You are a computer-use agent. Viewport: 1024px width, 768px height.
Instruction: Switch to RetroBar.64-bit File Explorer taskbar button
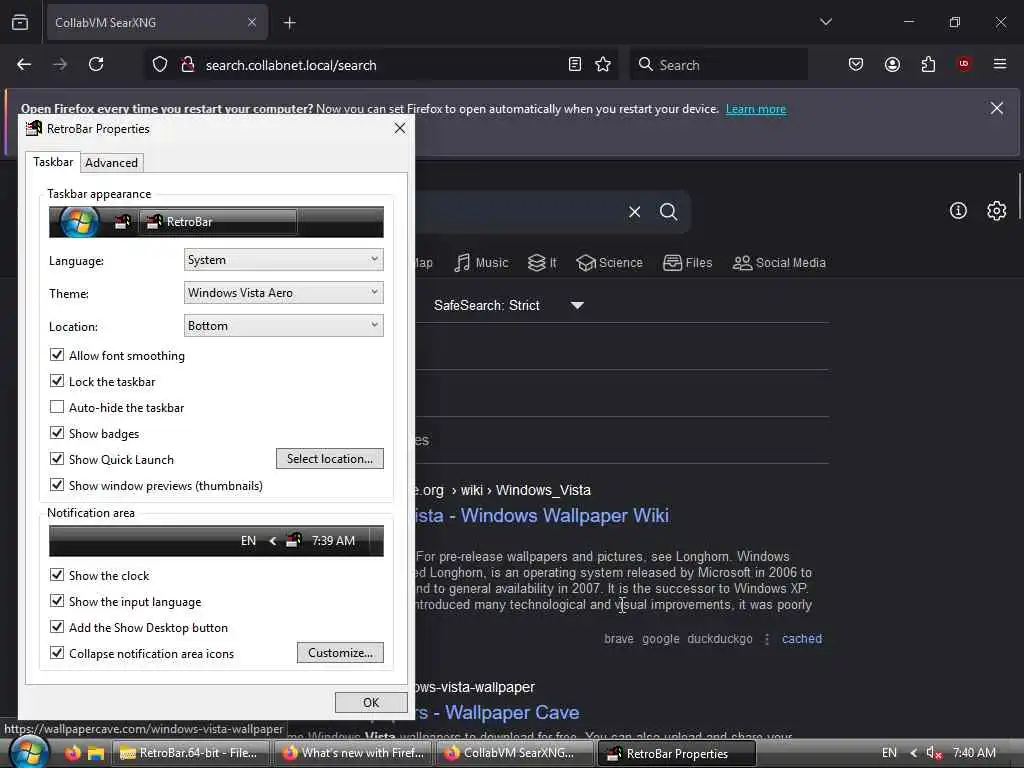189,753
